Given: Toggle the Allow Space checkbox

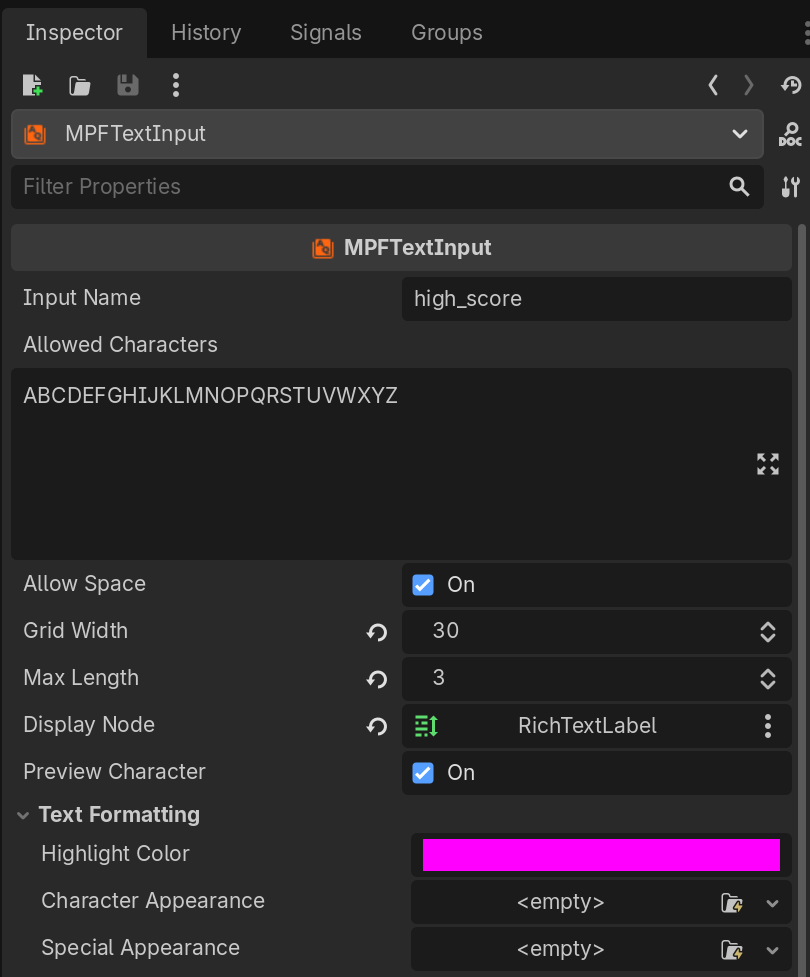Looking at the screenshot, I should [x=423, y=585].
